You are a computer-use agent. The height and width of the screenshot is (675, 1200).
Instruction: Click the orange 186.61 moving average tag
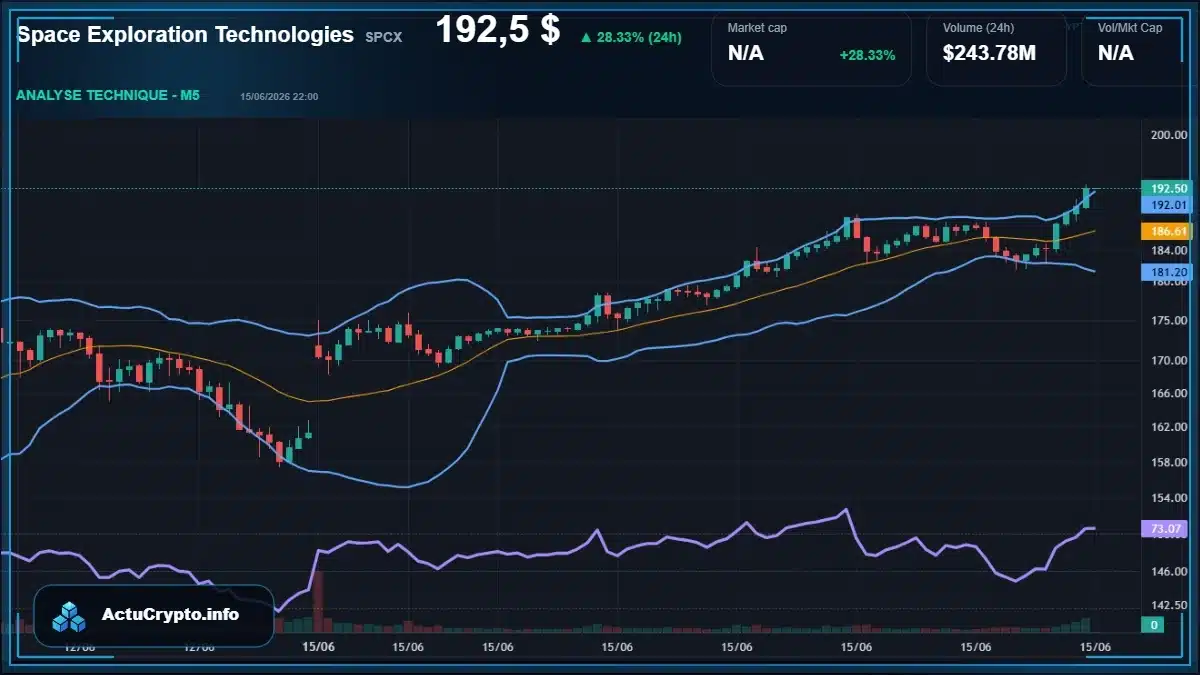pos(1168,231)
